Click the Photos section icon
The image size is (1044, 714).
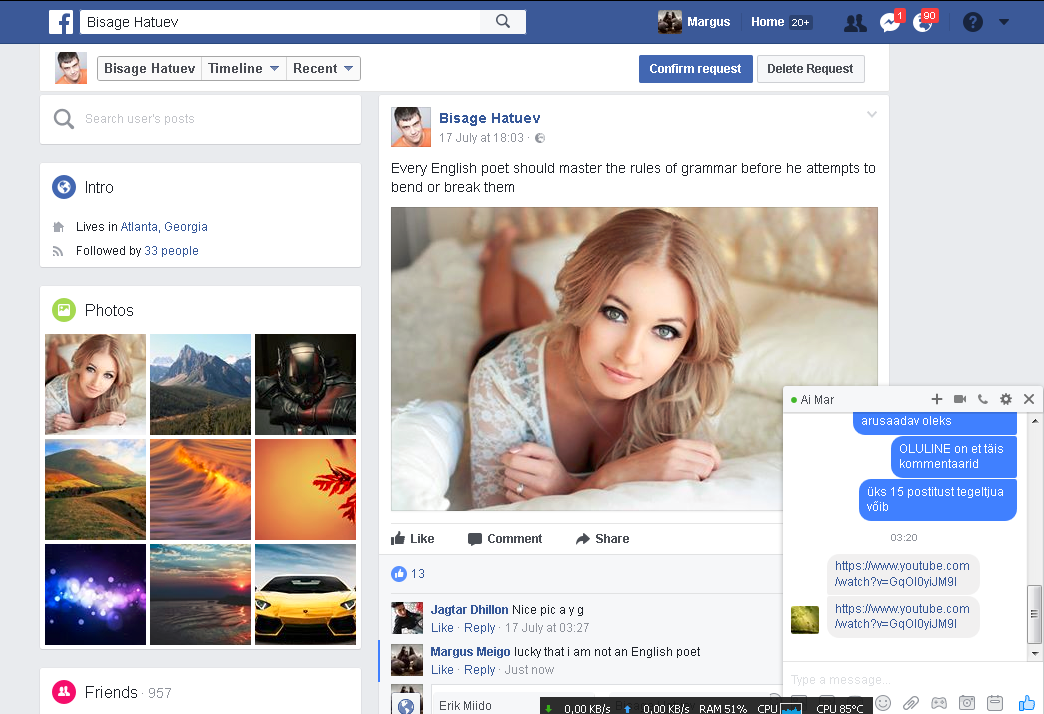[x=64, y=310]
